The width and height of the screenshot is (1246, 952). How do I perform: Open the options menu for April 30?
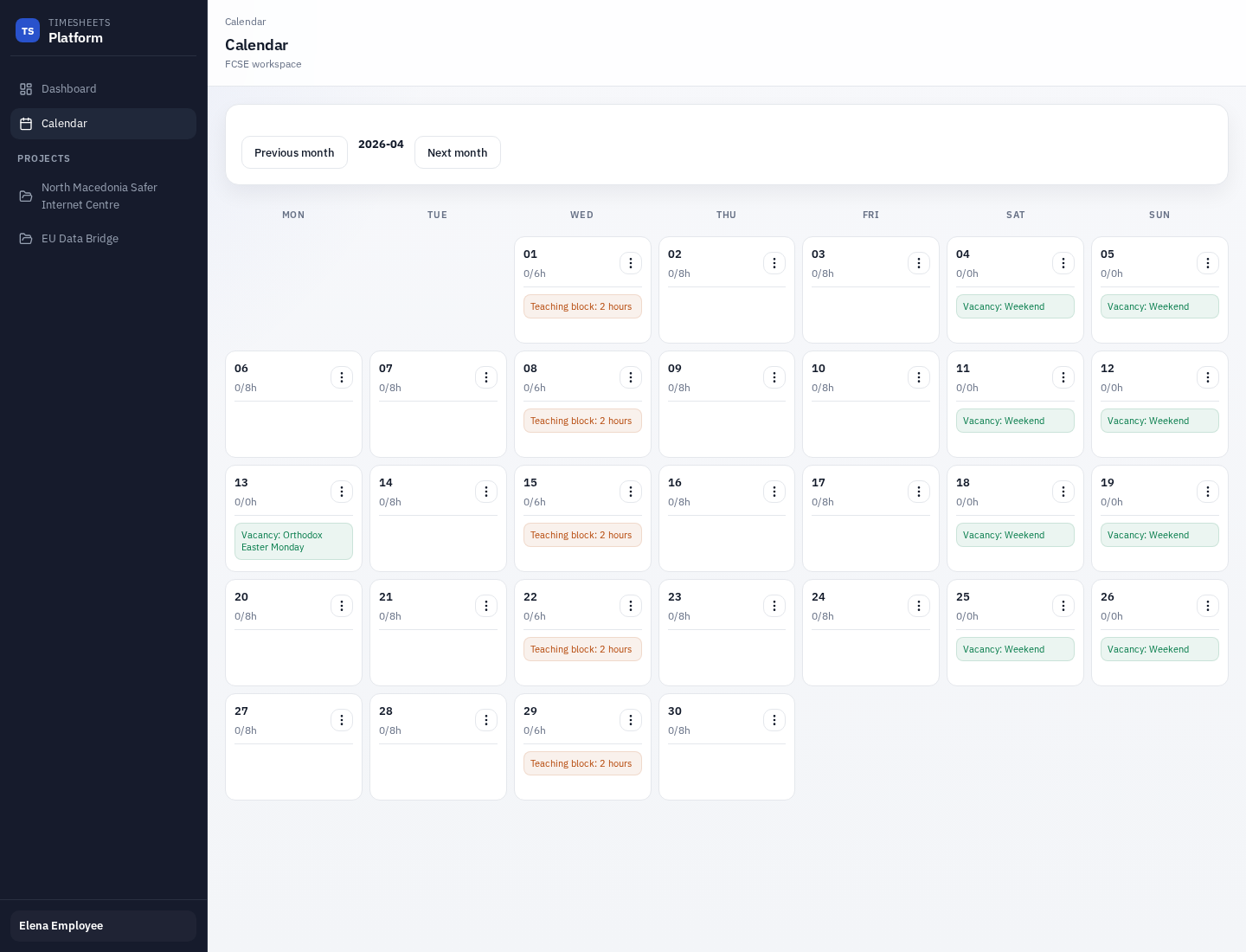[774, 720]
